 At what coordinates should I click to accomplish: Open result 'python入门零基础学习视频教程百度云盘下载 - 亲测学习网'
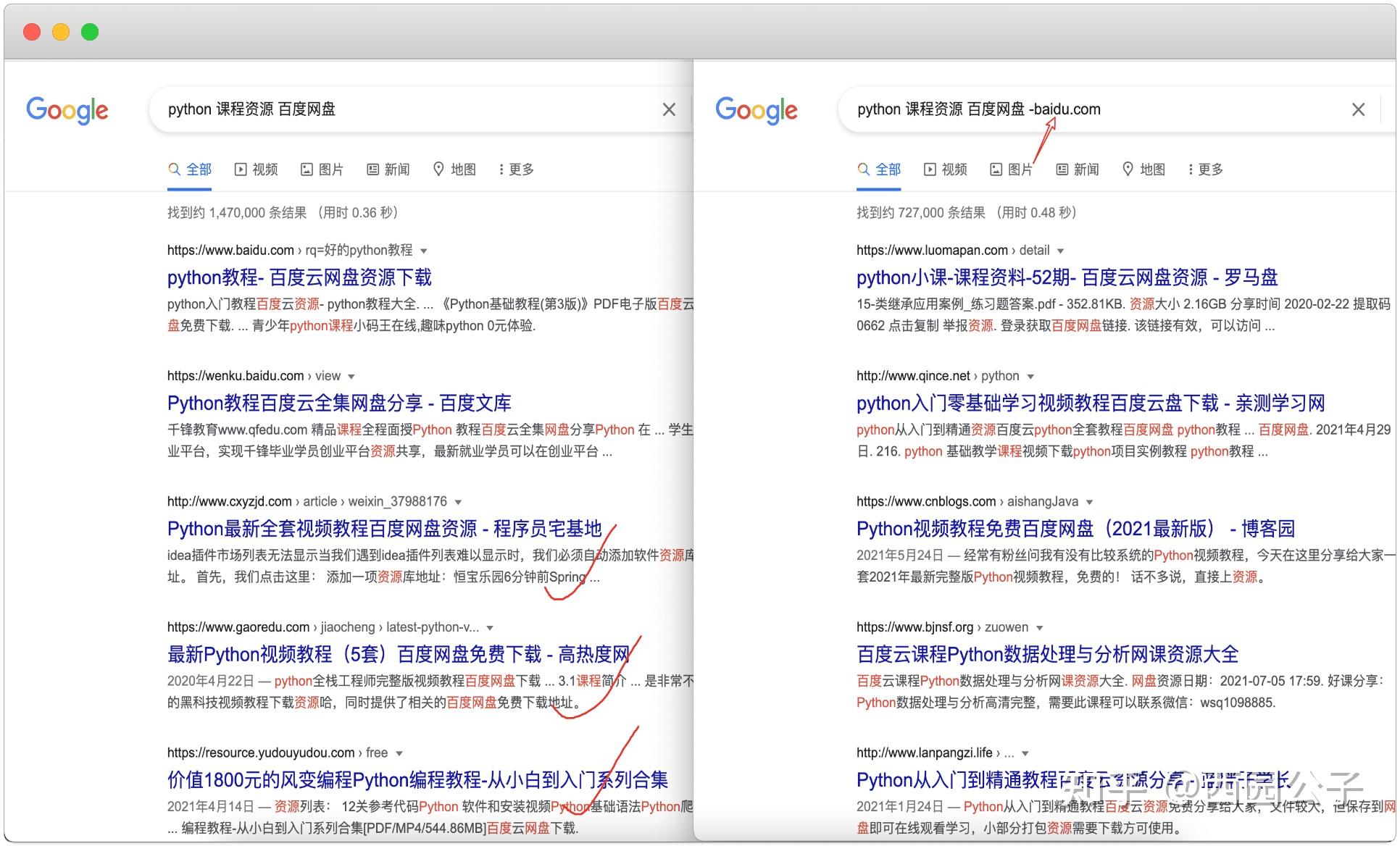(1091, 403)
